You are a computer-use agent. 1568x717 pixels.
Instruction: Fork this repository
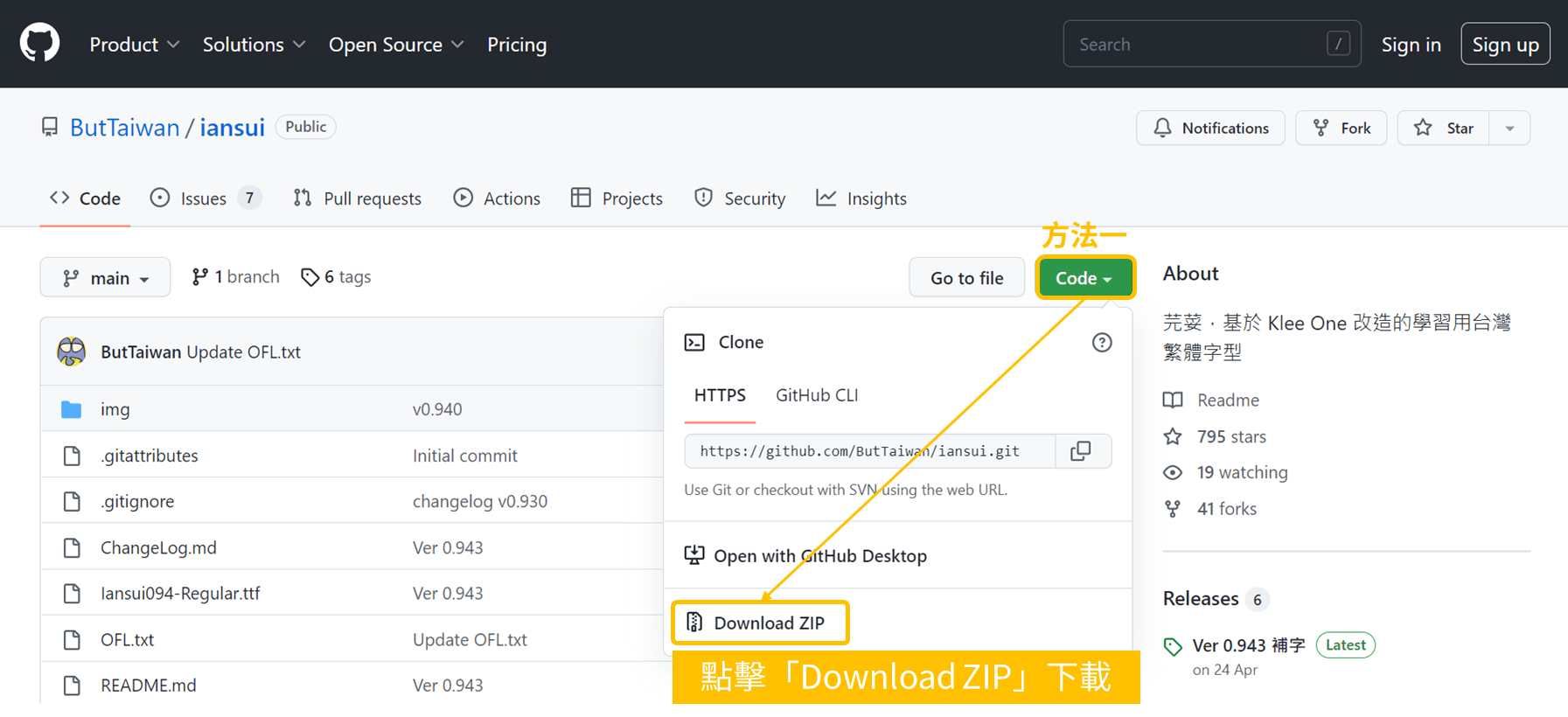(x=1341, y=128)
